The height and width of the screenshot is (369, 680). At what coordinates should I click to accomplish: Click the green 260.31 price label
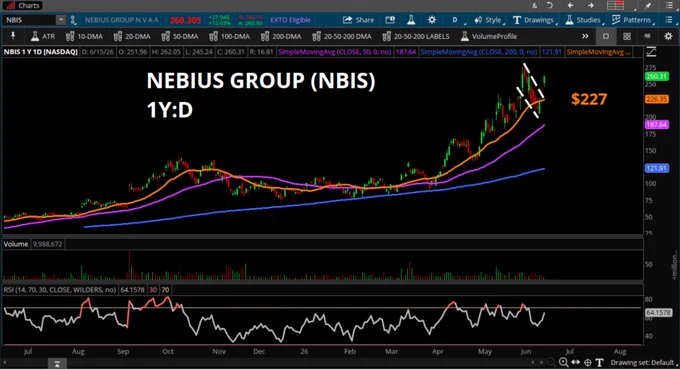coord(657,76)
